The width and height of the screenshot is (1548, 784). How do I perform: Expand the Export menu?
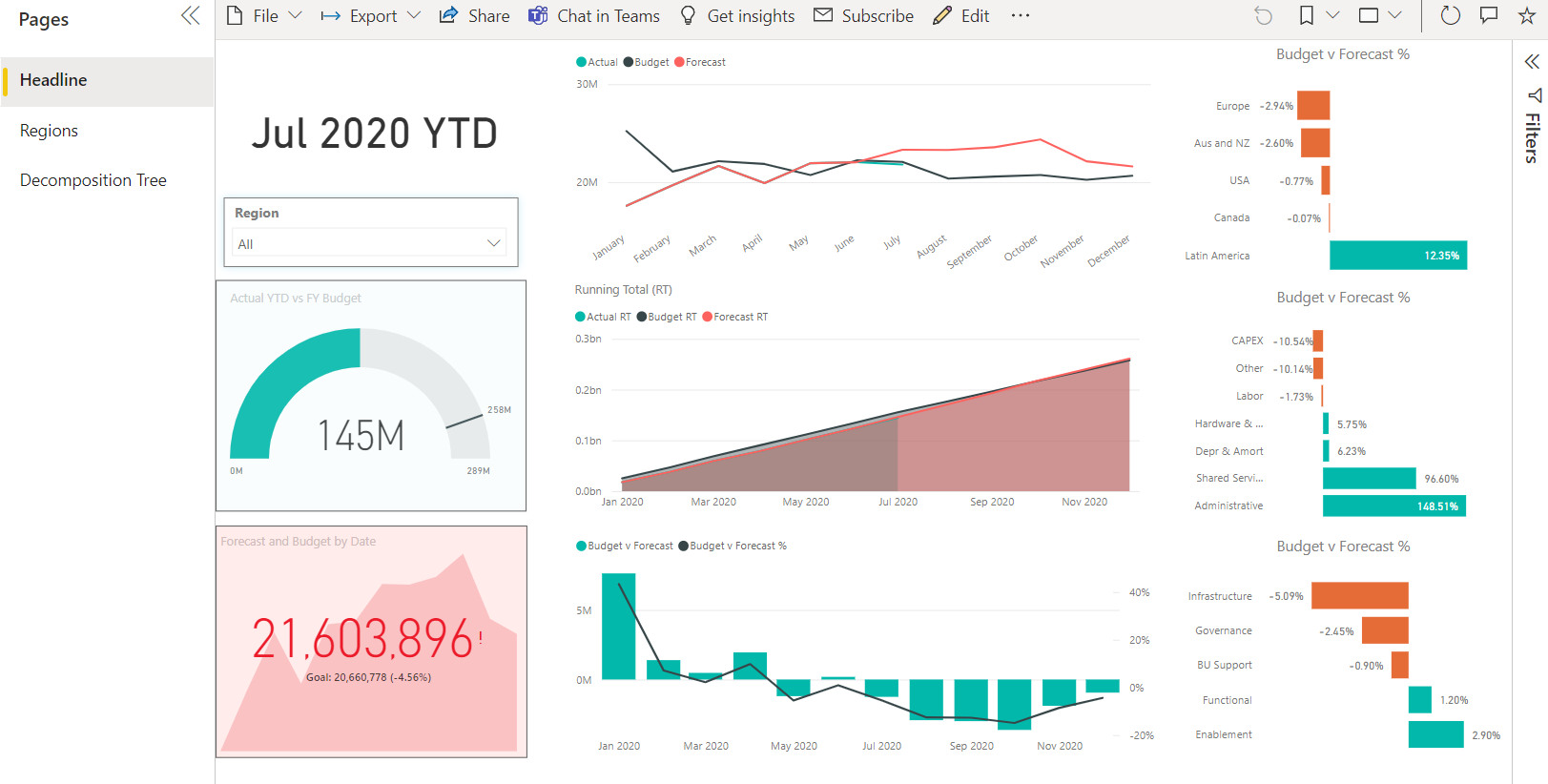[x=370, y=16]
